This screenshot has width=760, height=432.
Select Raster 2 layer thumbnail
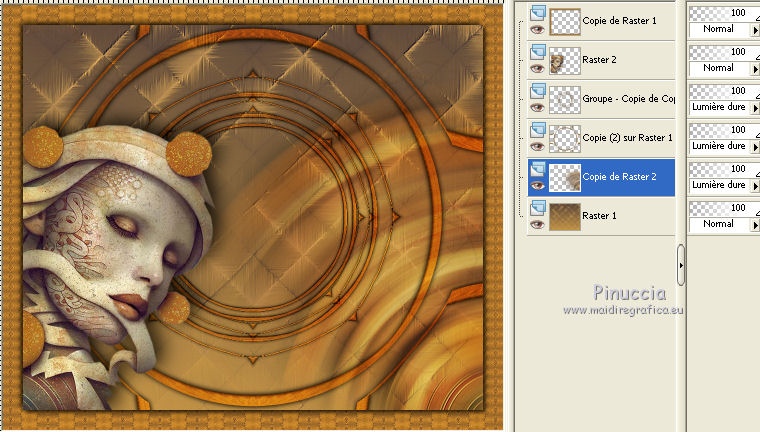click(x=565, y=61)
